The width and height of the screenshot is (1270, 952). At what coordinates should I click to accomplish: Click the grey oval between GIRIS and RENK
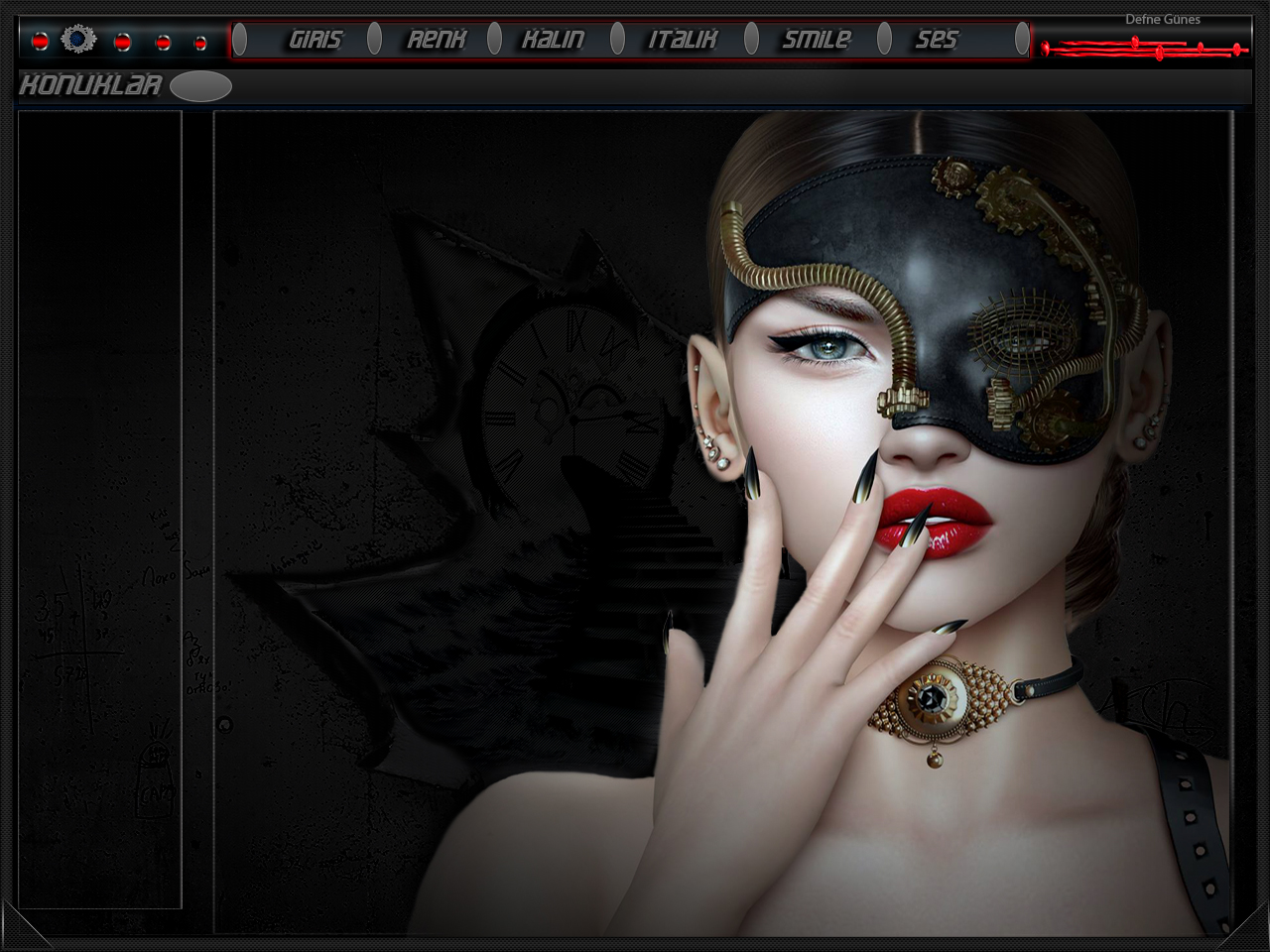[x=374, y=40]
